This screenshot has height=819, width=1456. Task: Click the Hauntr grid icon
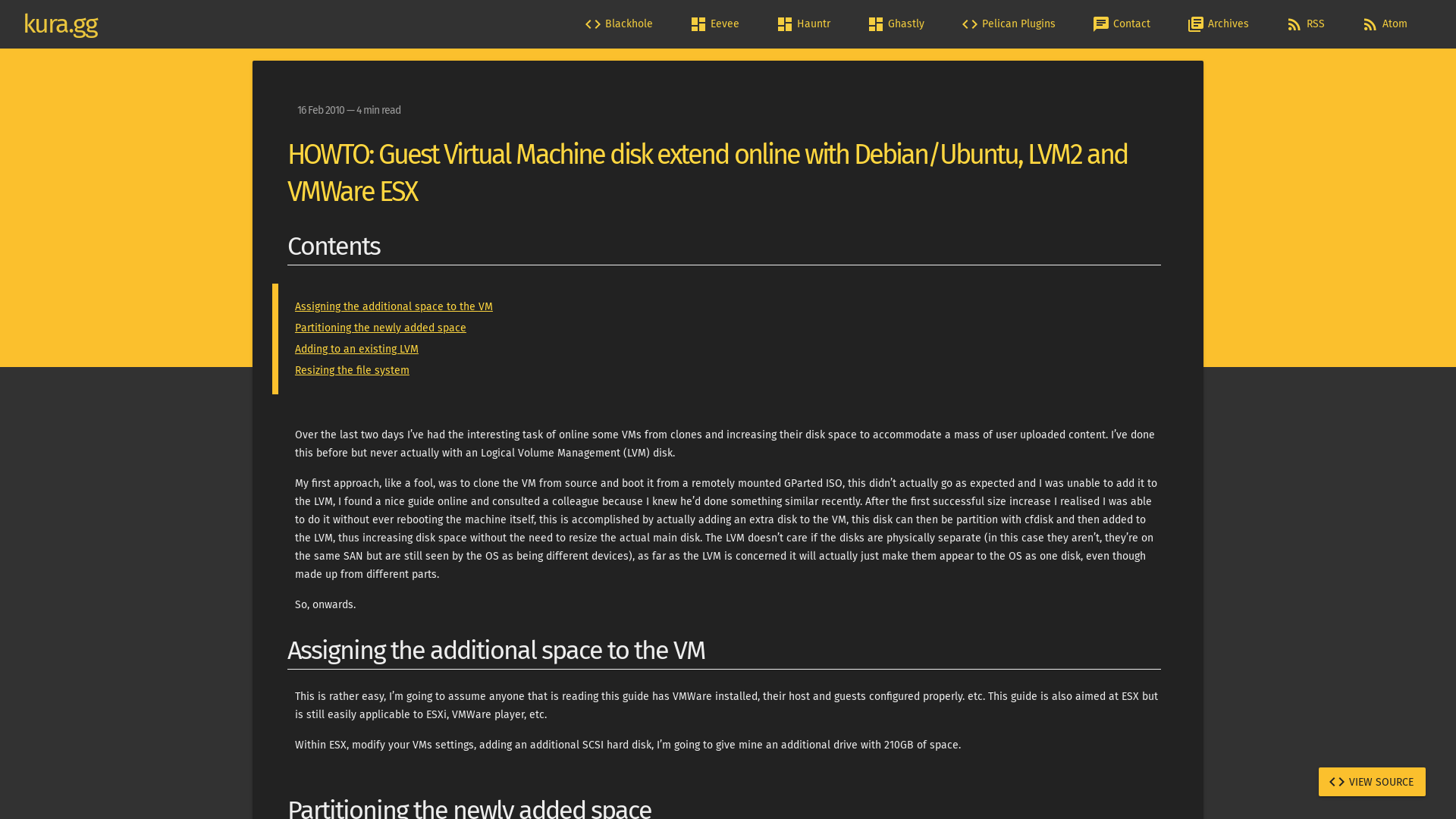(x=785, y=24)
